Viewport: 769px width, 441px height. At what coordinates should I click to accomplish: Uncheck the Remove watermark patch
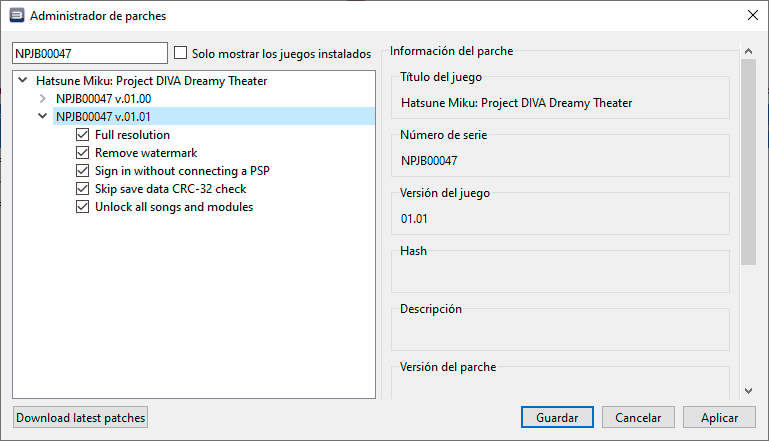[x=82, y=153]
